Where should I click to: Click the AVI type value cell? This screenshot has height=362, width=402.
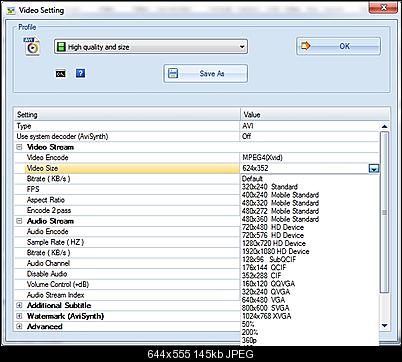click(310, 126)
